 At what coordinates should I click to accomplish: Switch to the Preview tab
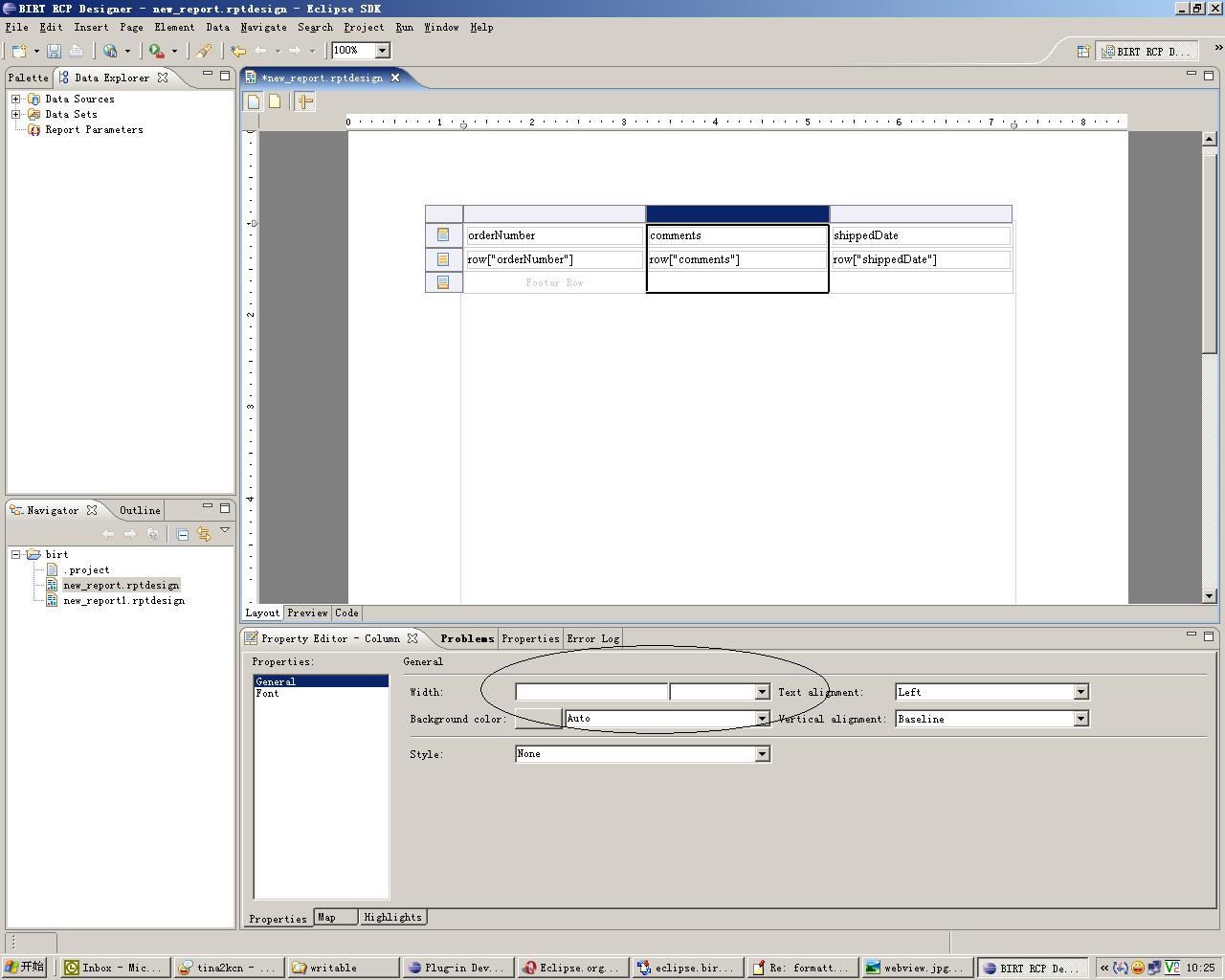[307, 612]
